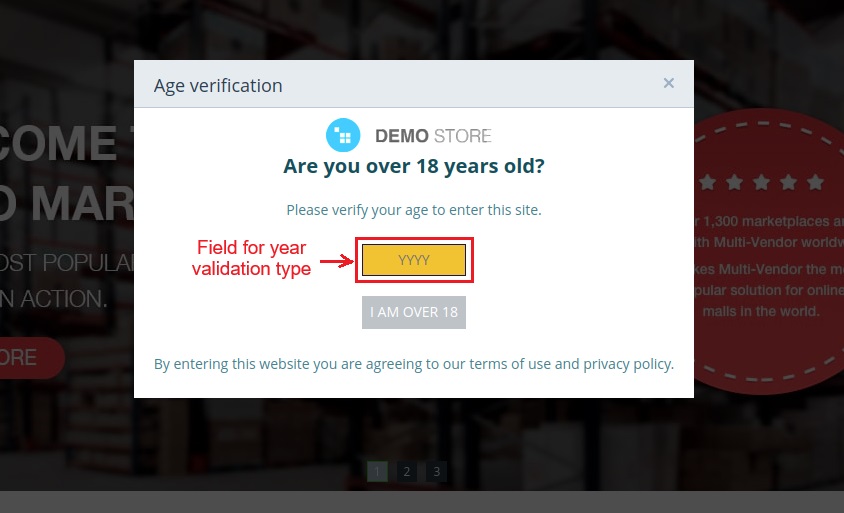The image size is (844, 513).
Task: Switch to banner slide 2
Action: click(x=407, y=471)
